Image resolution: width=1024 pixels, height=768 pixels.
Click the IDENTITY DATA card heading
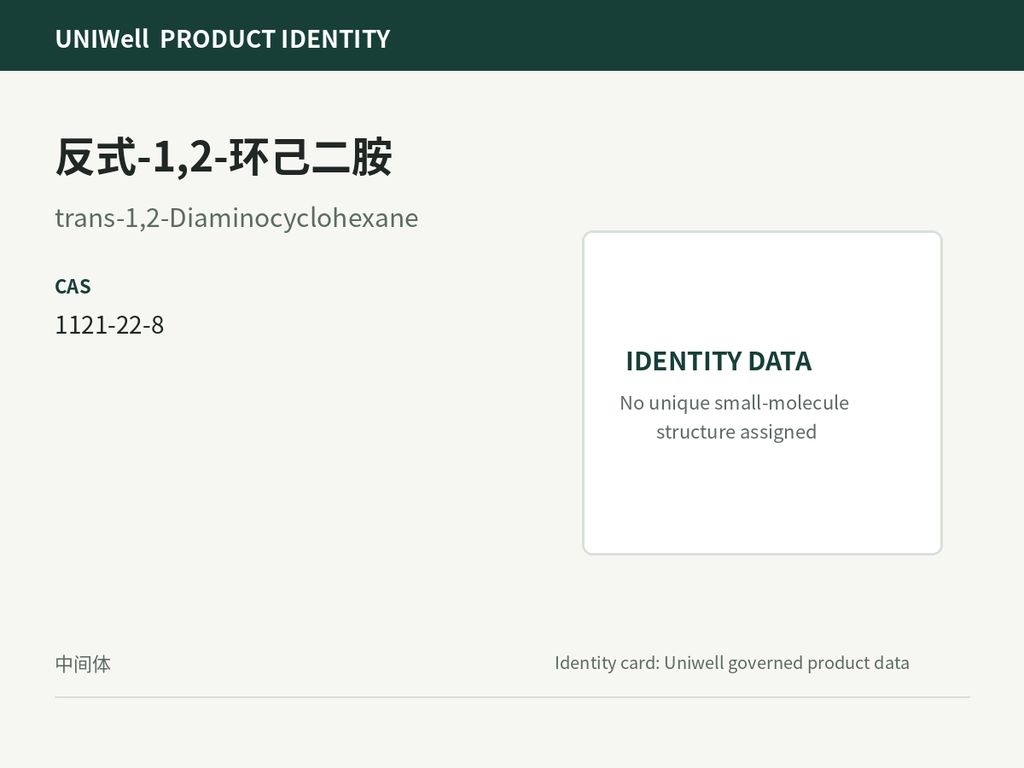click(718, 361)
